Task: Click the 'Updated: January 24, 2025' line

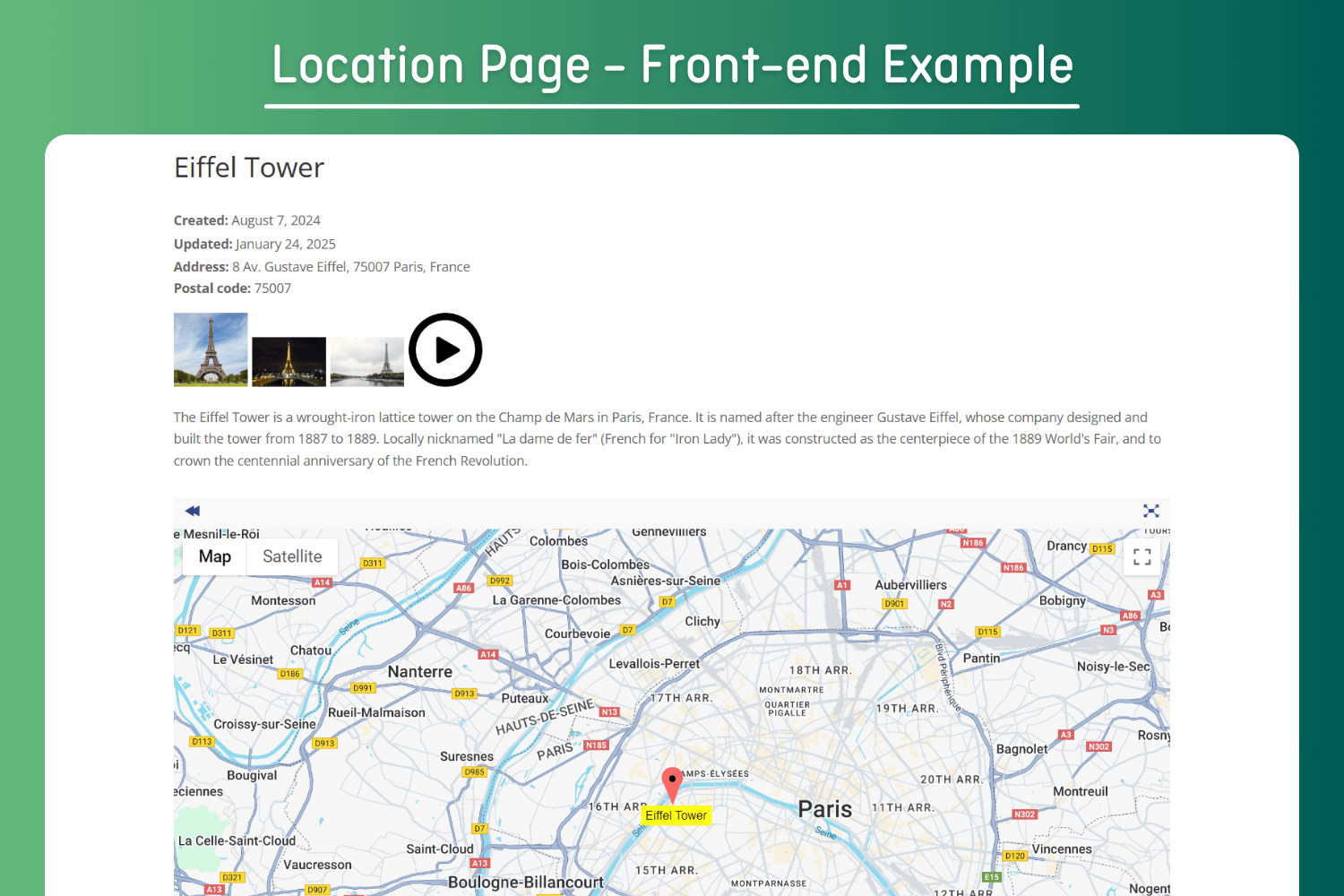Action: [x=254, y=244]
